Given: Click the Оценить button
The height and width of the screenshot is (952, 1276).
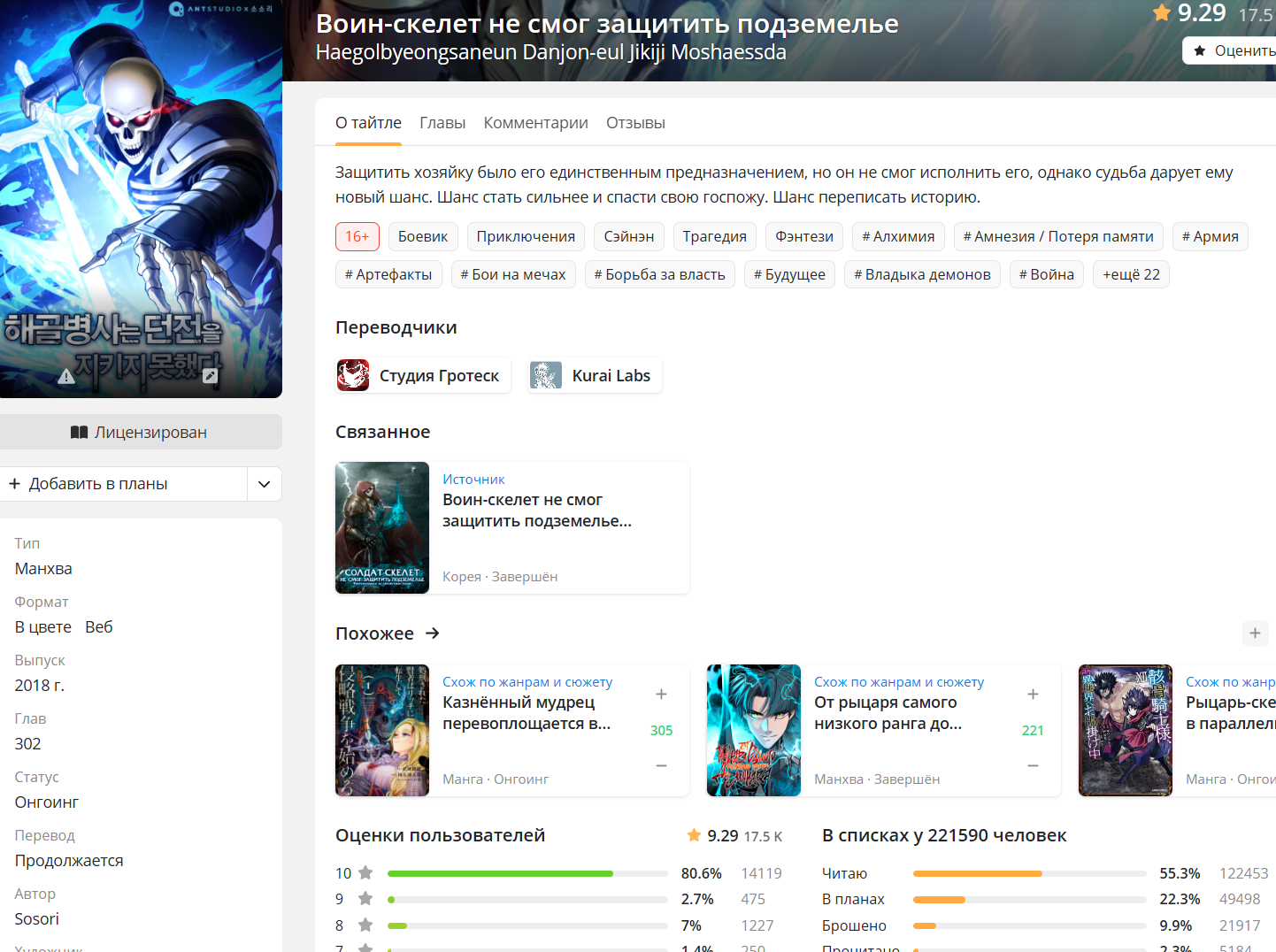Looking at the screenshot, I should (x=1230, y=50).
